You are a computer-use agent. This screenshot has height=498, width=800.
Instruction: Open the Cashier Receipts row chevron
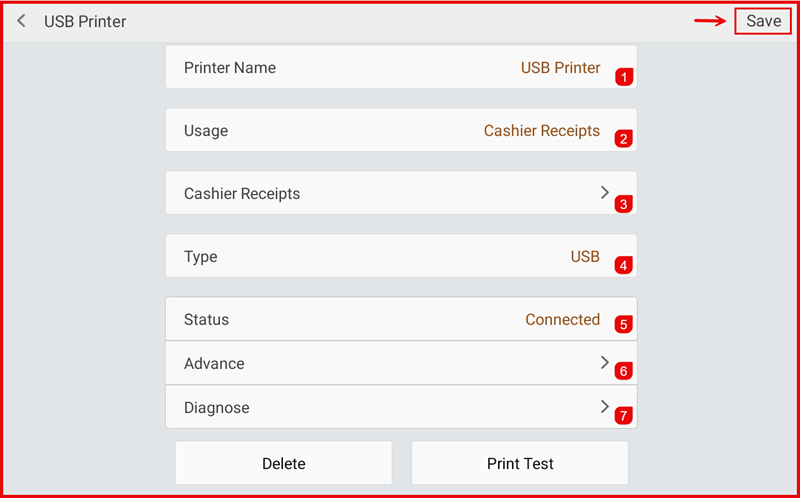[x=605, y=192]
